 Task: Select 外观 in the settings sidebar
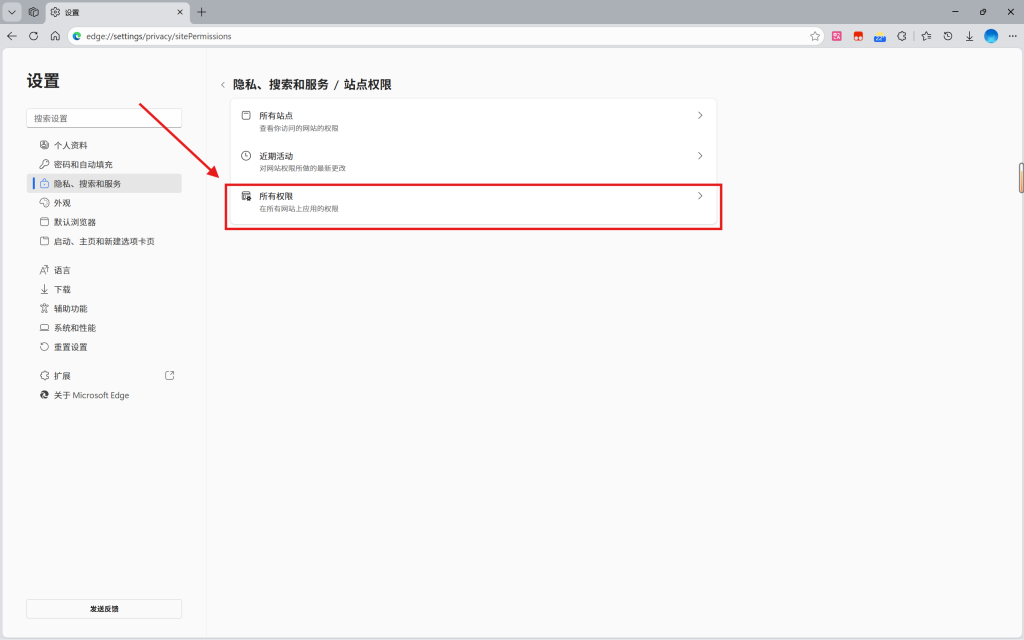point(63,203)
